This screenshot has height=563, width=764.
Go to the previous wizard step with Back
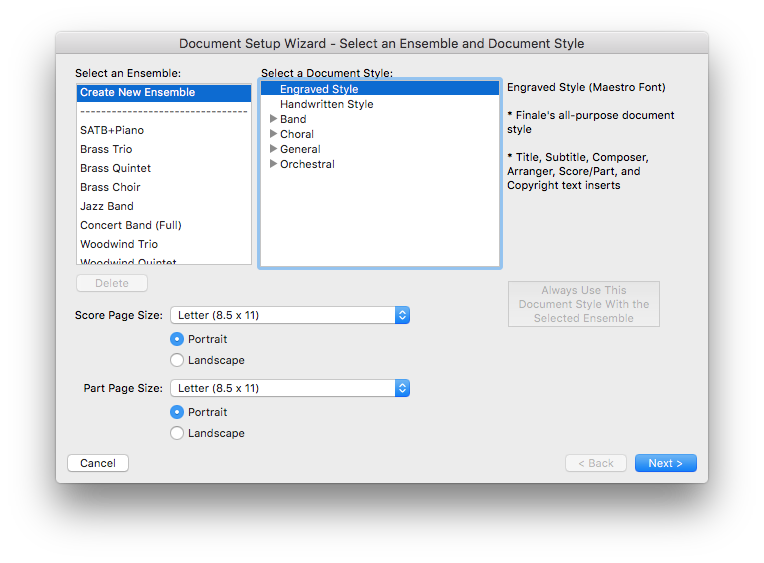click(x=596, y=463)
